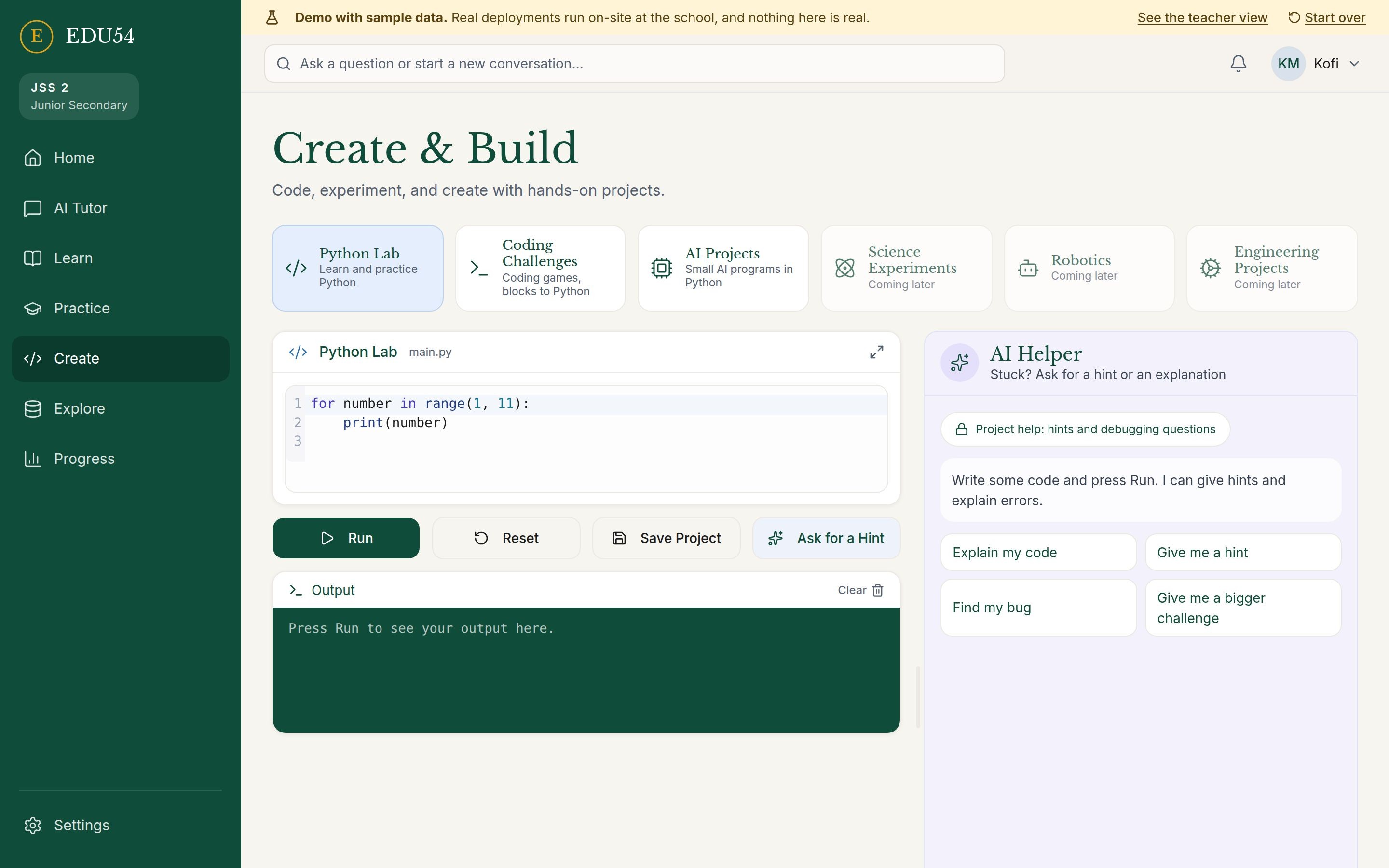1389x868 pixels.
Task: Click the "Press Run to see your output here." text
Action: click(x=422, y=628)
